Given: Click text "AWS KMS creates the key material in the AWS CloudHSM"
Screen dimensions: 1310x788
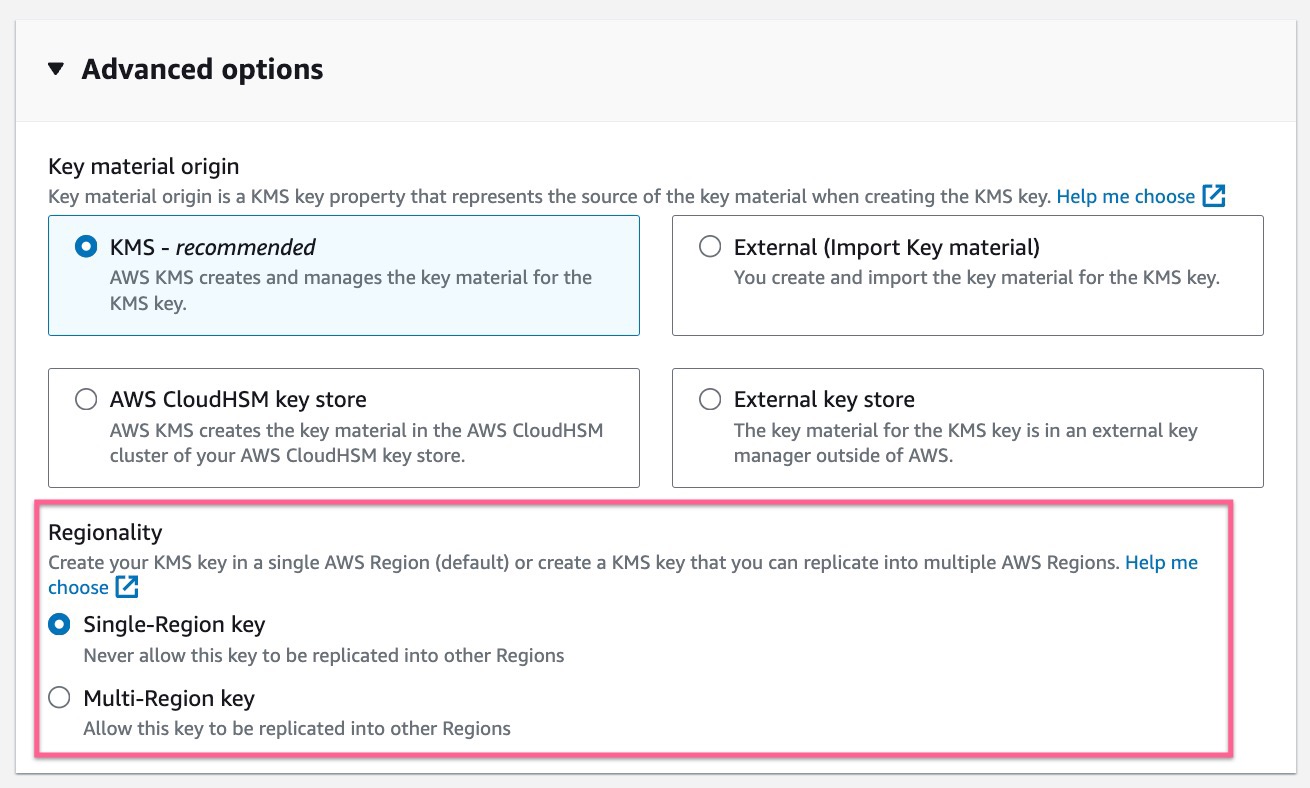Looking at the screenshot, I should [x=357, y=431].
